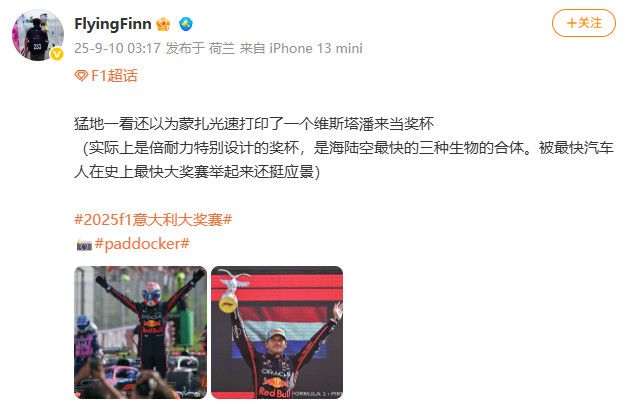
Task: Click the crown membership badge icon
Action: [x=163, y=24]
